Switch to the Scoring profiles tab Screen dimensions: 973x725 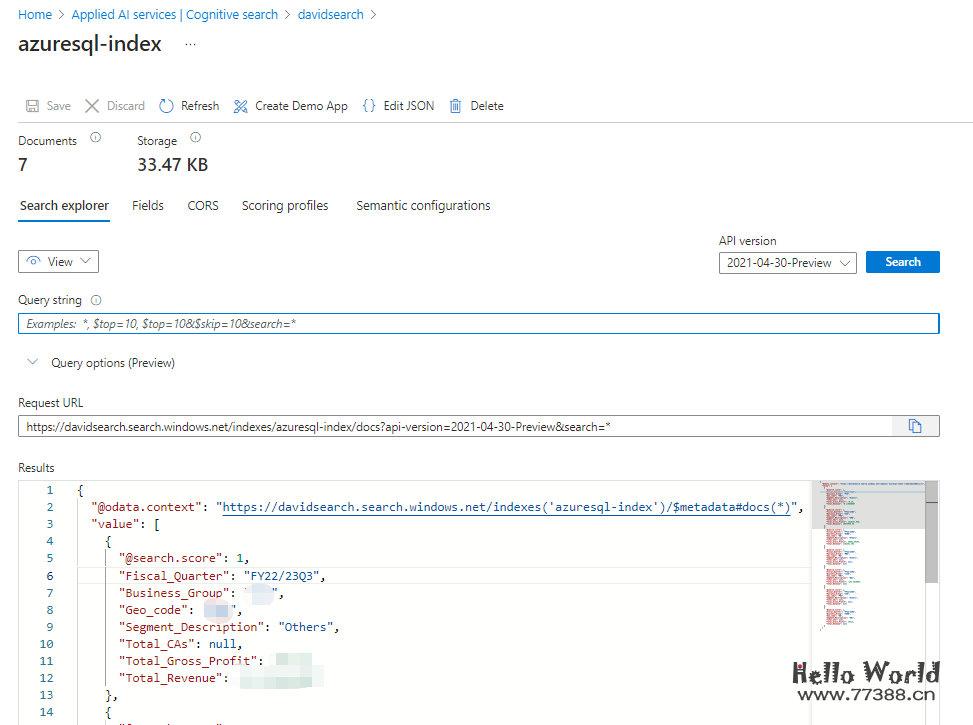tap(285, 206)
